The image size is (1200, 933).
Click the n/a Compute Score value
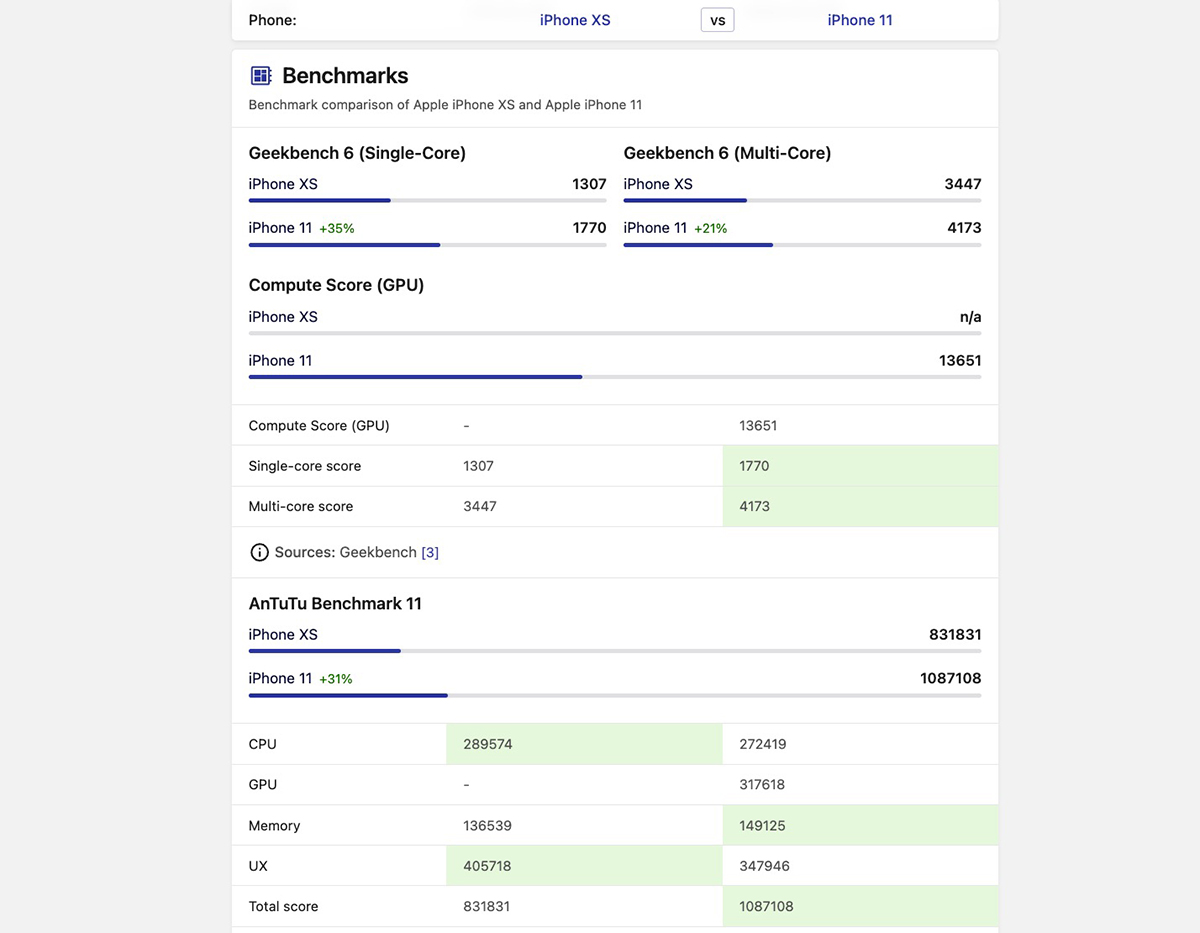tap(970, 317)
